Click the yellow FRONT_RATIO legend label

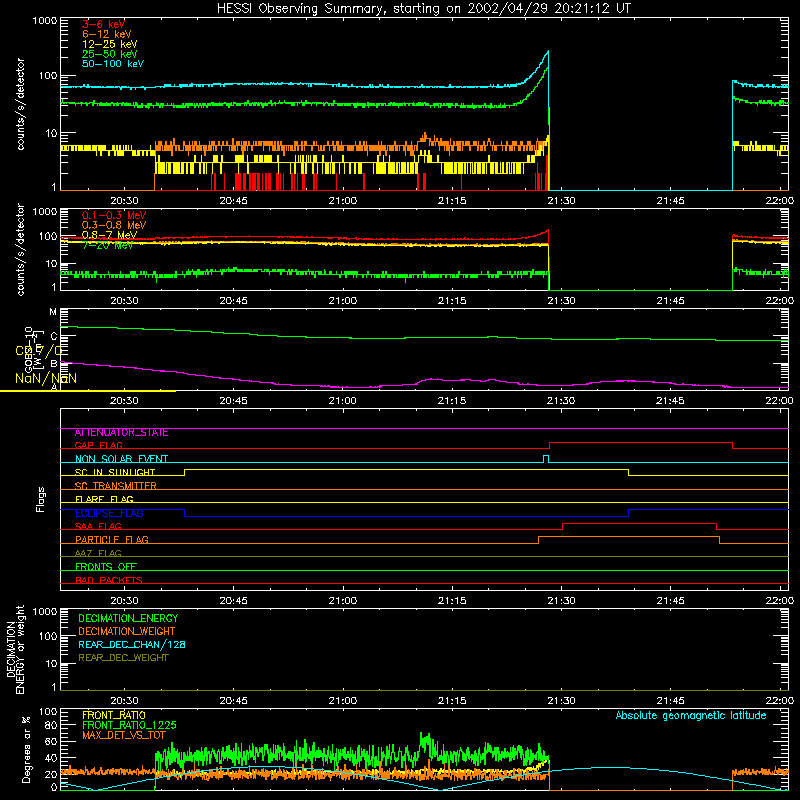[x=114, y=715]
